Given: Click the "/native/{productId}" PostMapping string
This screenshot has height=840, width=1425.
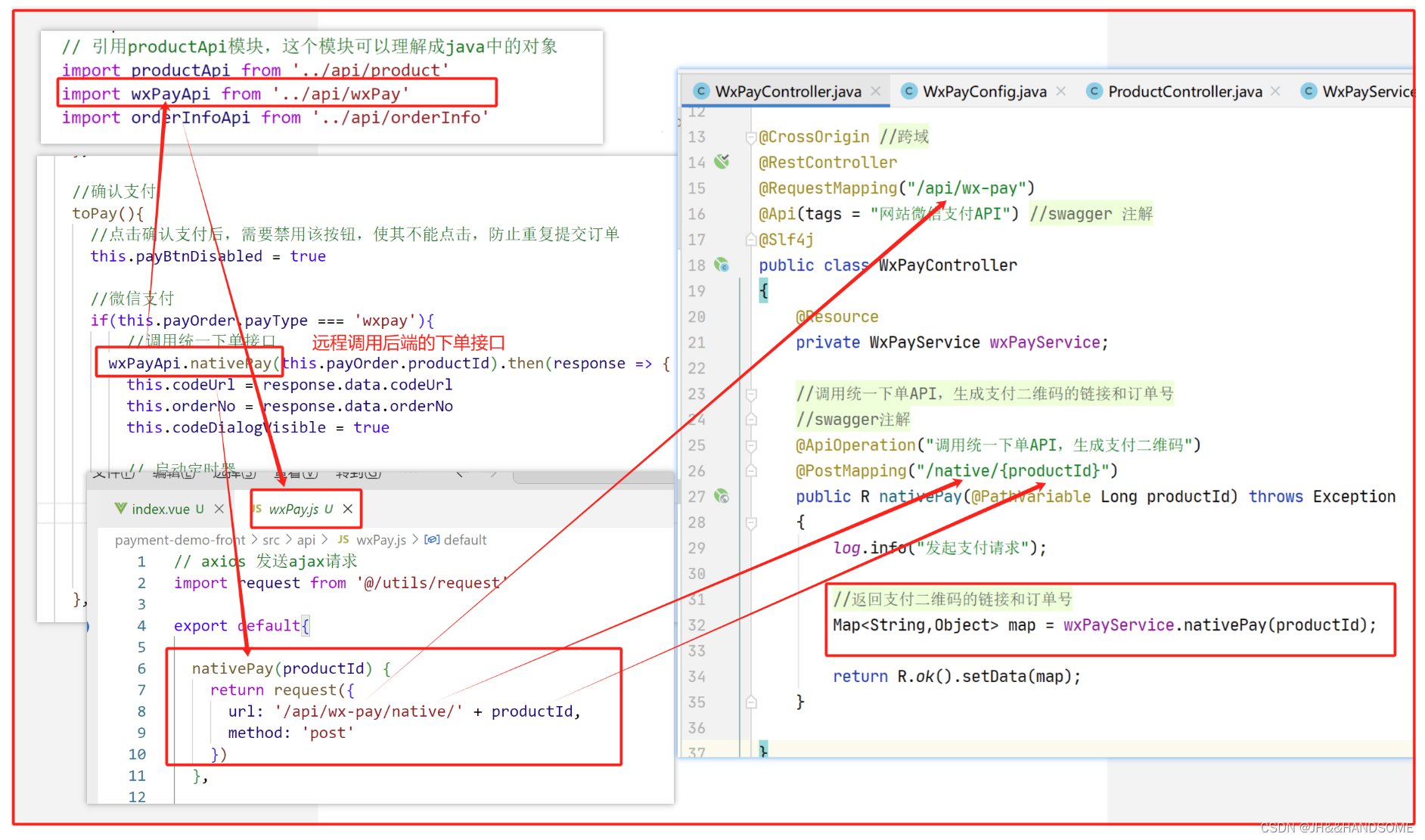Looking at the screenshot, I should tap(1013, 471).
